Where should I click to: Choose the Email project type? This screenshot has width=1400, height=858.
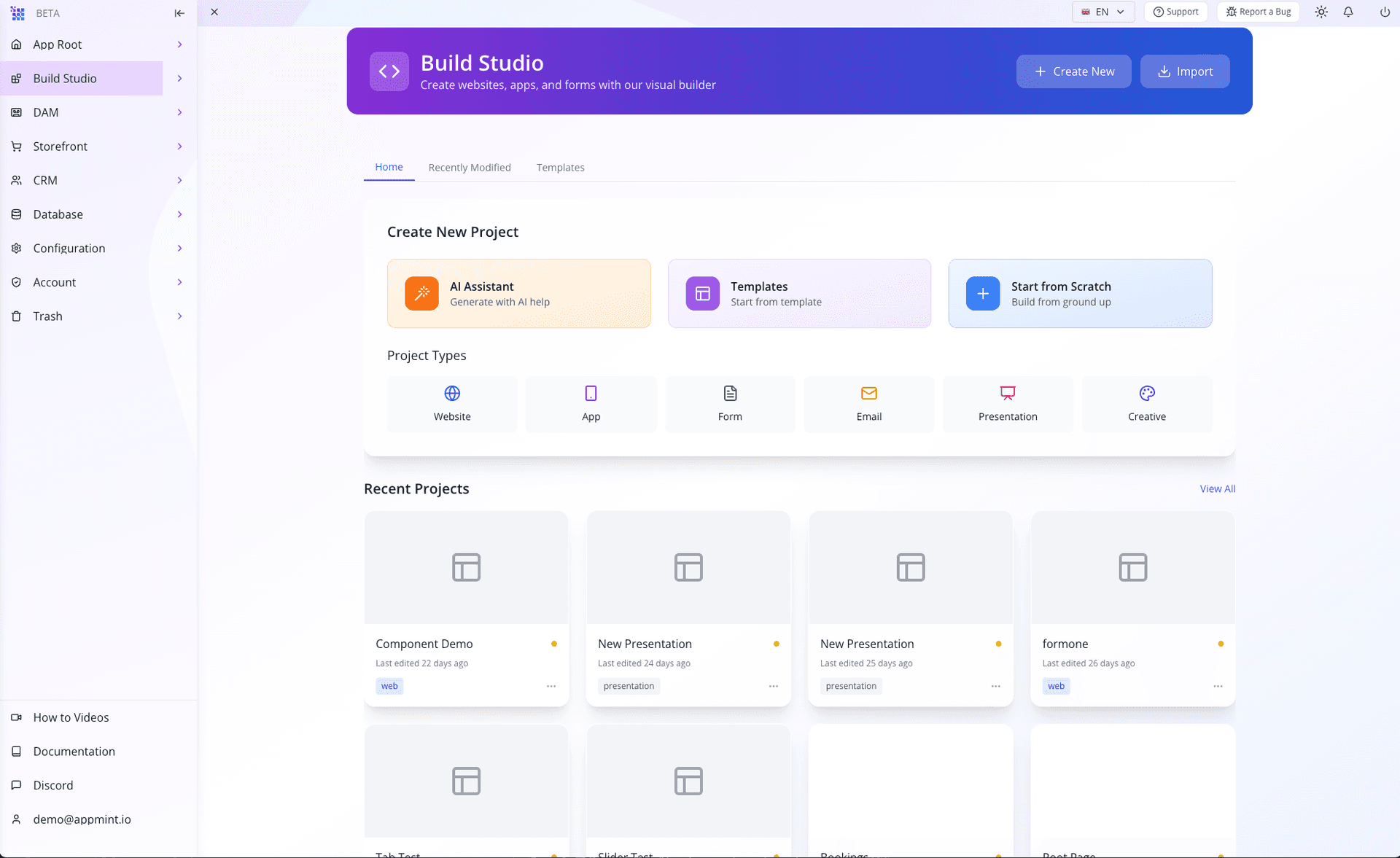pos(868,404)
